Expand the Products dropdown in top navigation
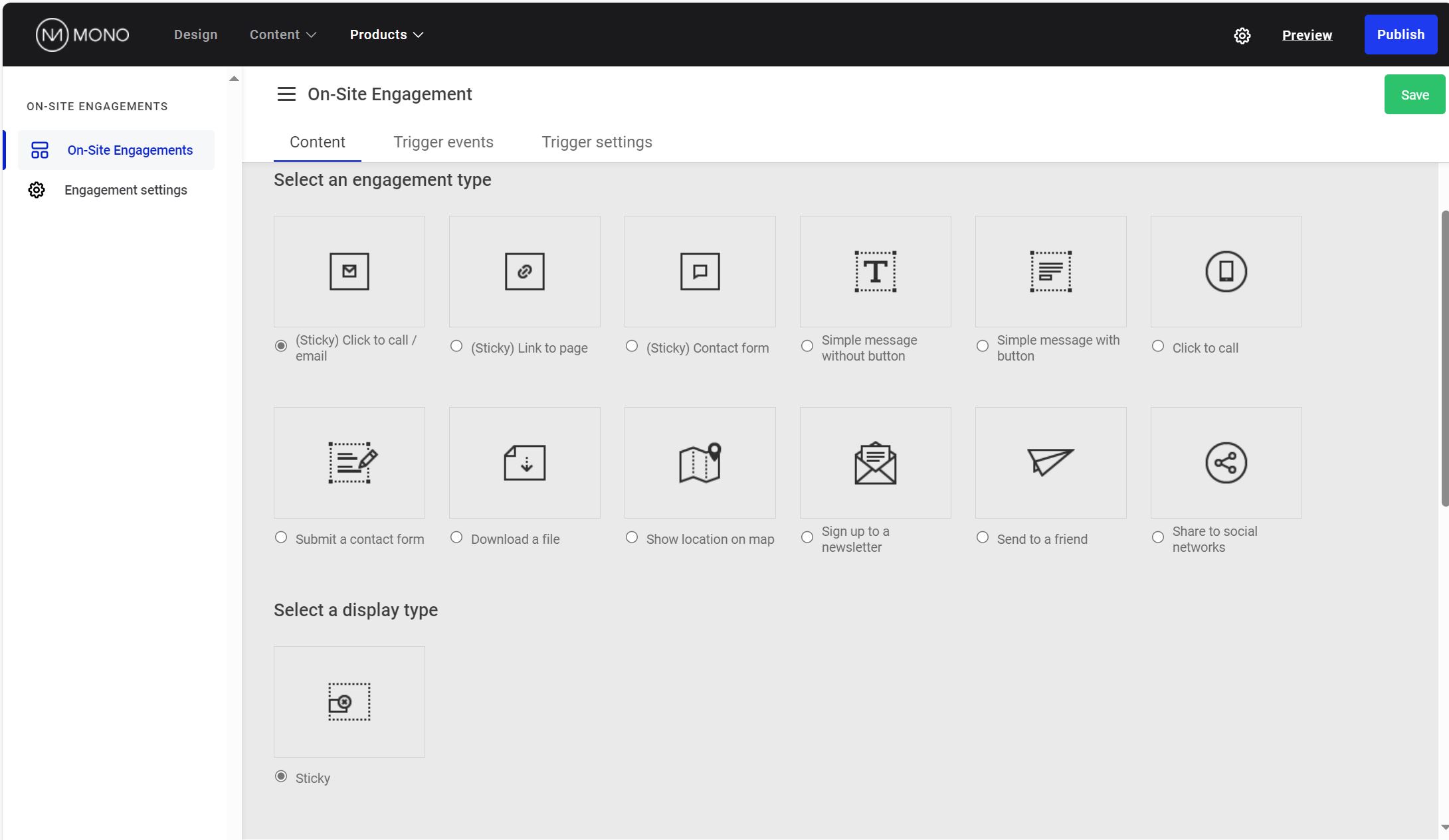This screenshot has height=840, width=1449. click(x=386, y=35)
